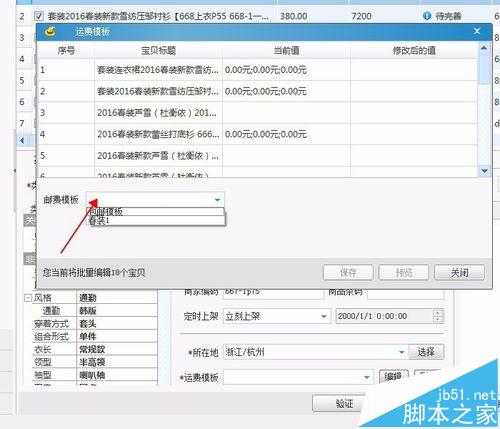
Task: Select row 5 title 2016春装新款芦雪（杜衡依）
Action: point(158,155)
